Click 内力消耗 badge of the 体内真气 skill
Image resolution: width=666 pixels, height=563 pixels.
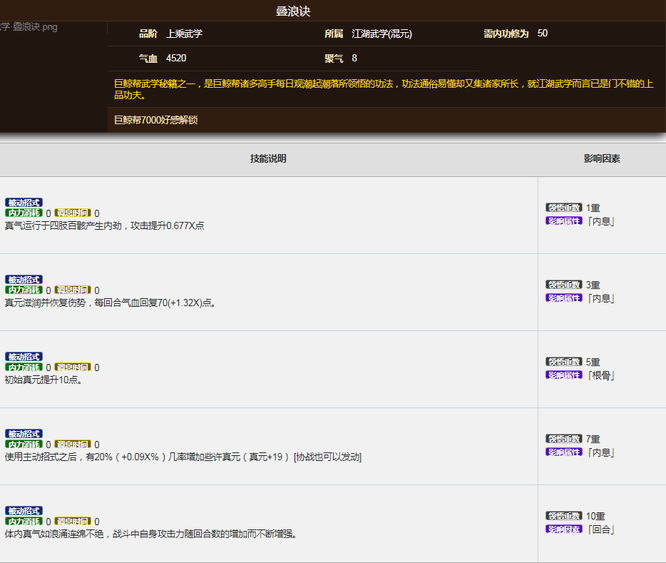click(x=24, y=522)
